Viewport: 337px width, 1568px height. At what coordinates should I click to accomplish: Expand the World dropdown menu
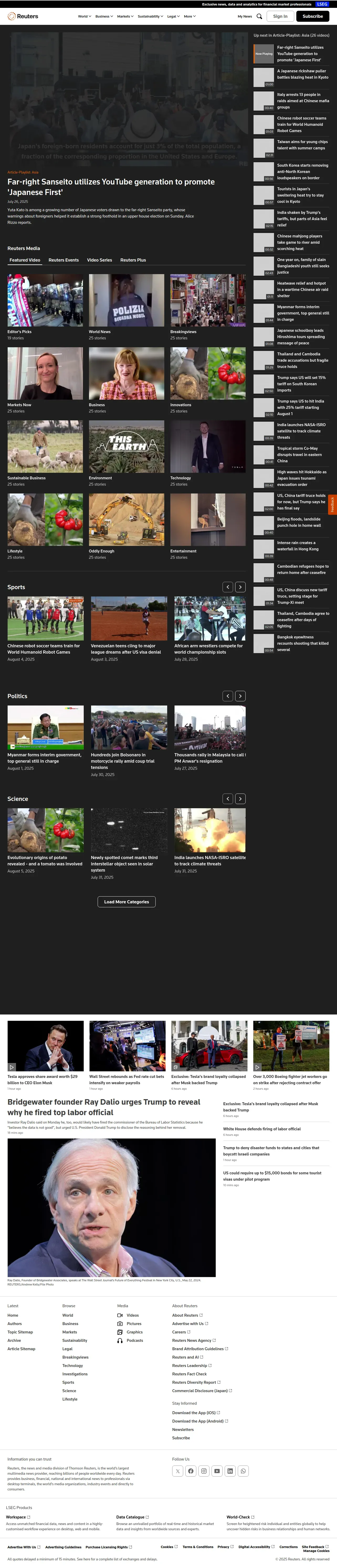tap(85, 17)
